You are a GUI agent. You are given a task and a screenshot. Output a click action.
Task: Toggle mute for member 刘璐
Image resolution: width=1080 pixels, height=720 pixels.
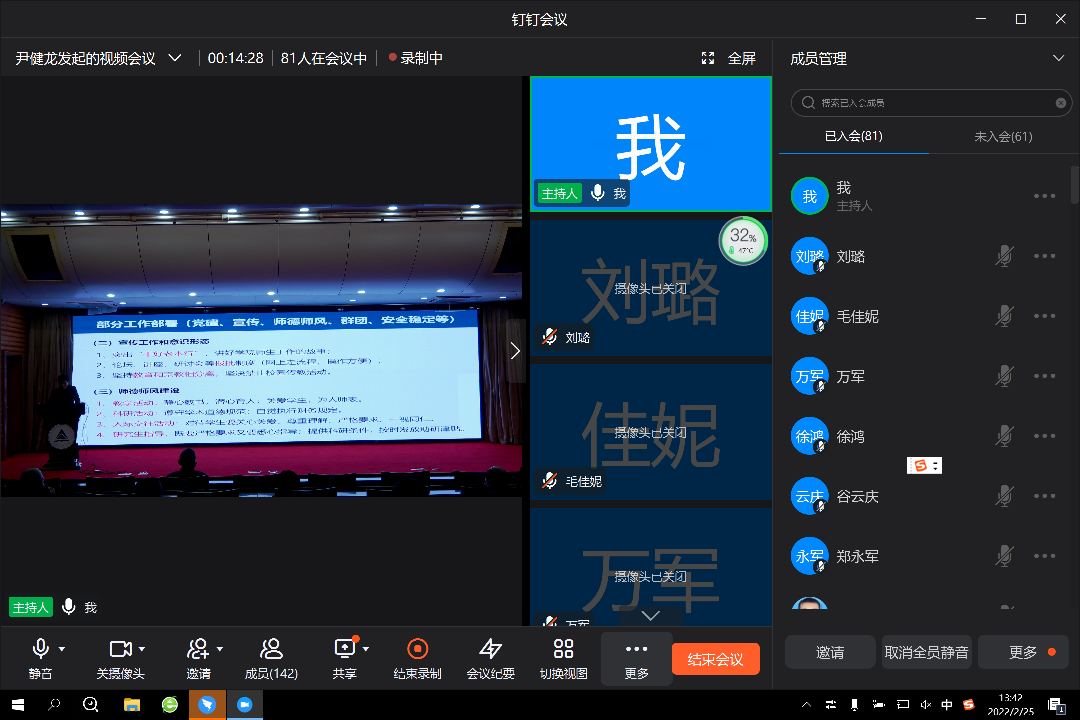pyautogui.click(x=1004, y=256)
